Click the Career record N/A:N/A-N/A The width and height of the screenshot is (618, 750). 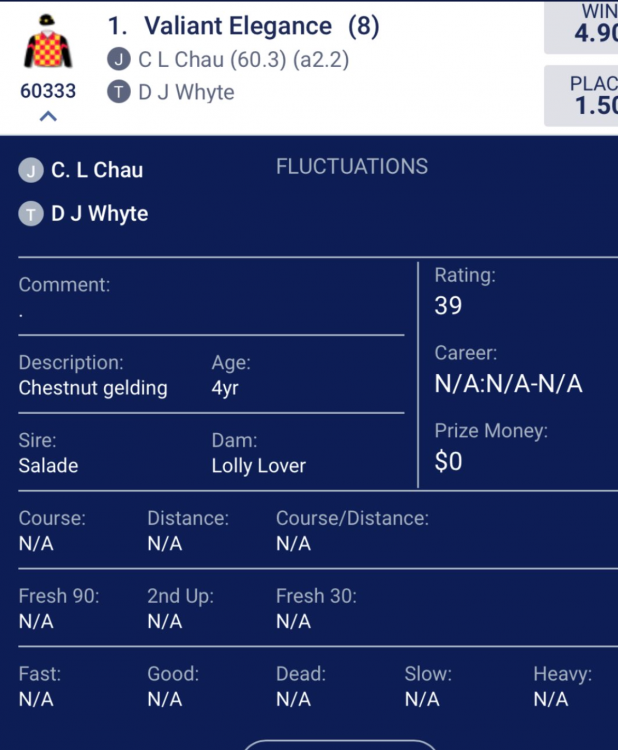tap(508, 384)
